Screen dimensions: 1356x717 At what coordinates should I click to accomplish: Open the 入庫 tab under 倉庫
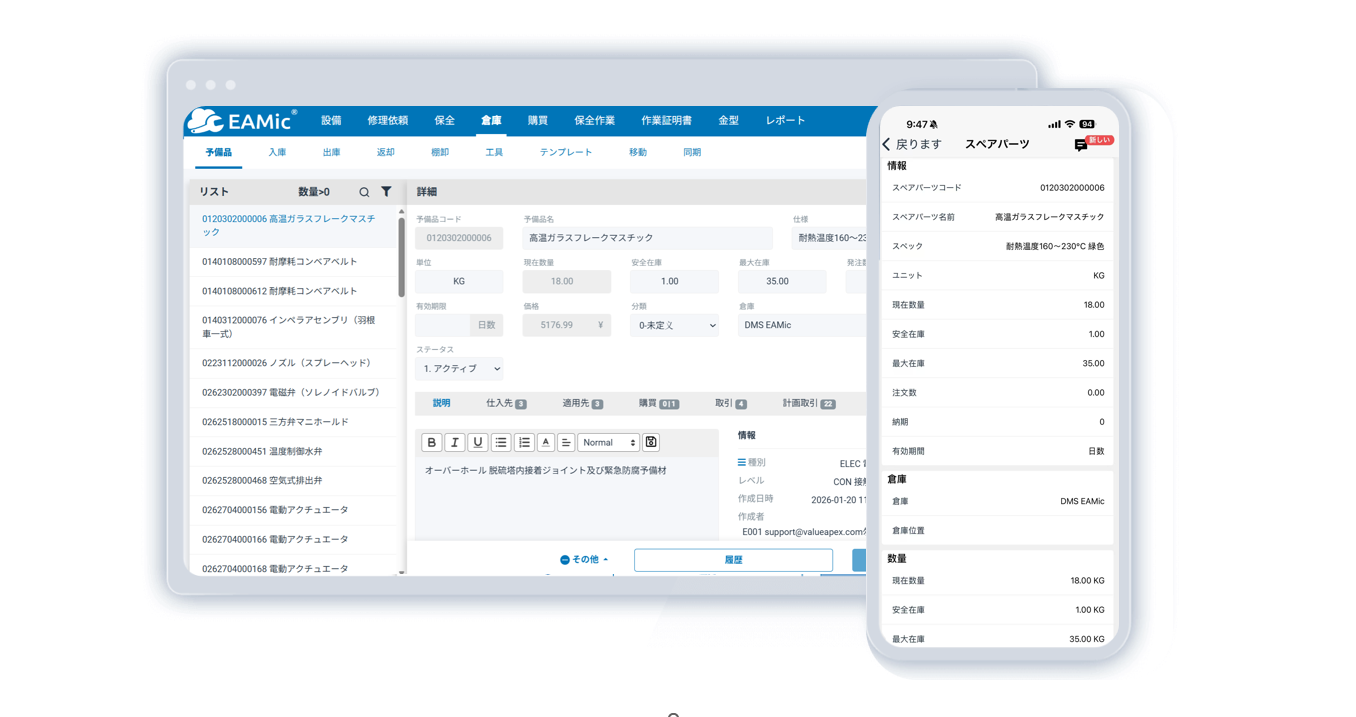(x=277, y=152)
